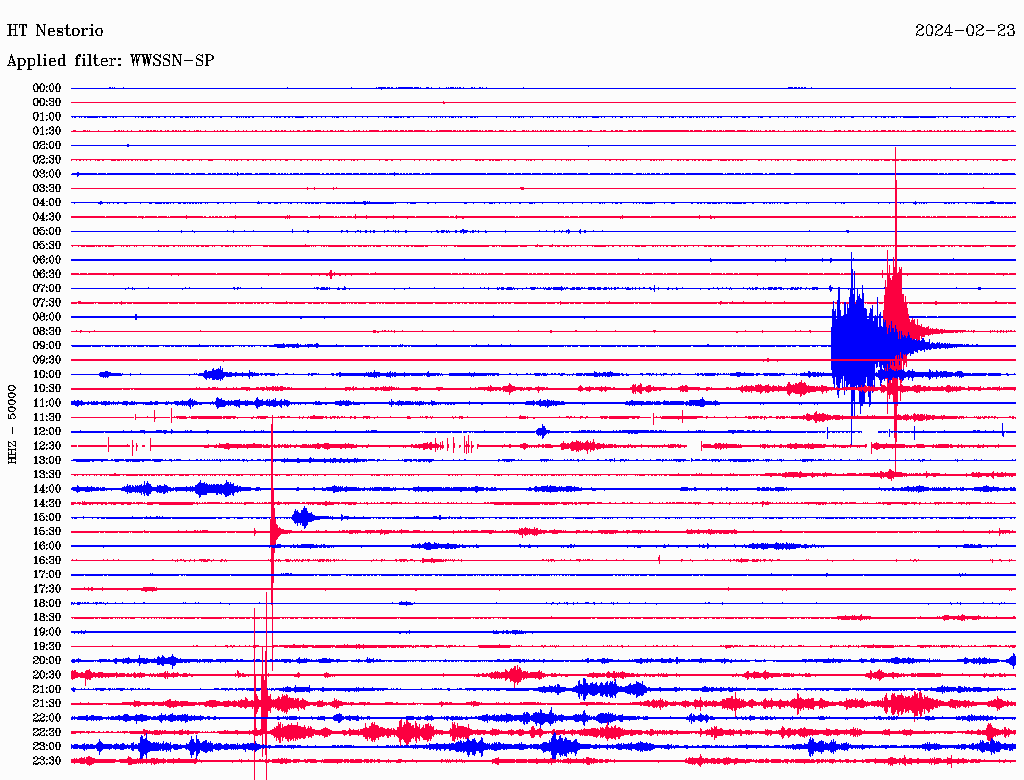Click the 16:00 time label
The height and width of the screenshot is (780, 1024).
coord(47,546)
